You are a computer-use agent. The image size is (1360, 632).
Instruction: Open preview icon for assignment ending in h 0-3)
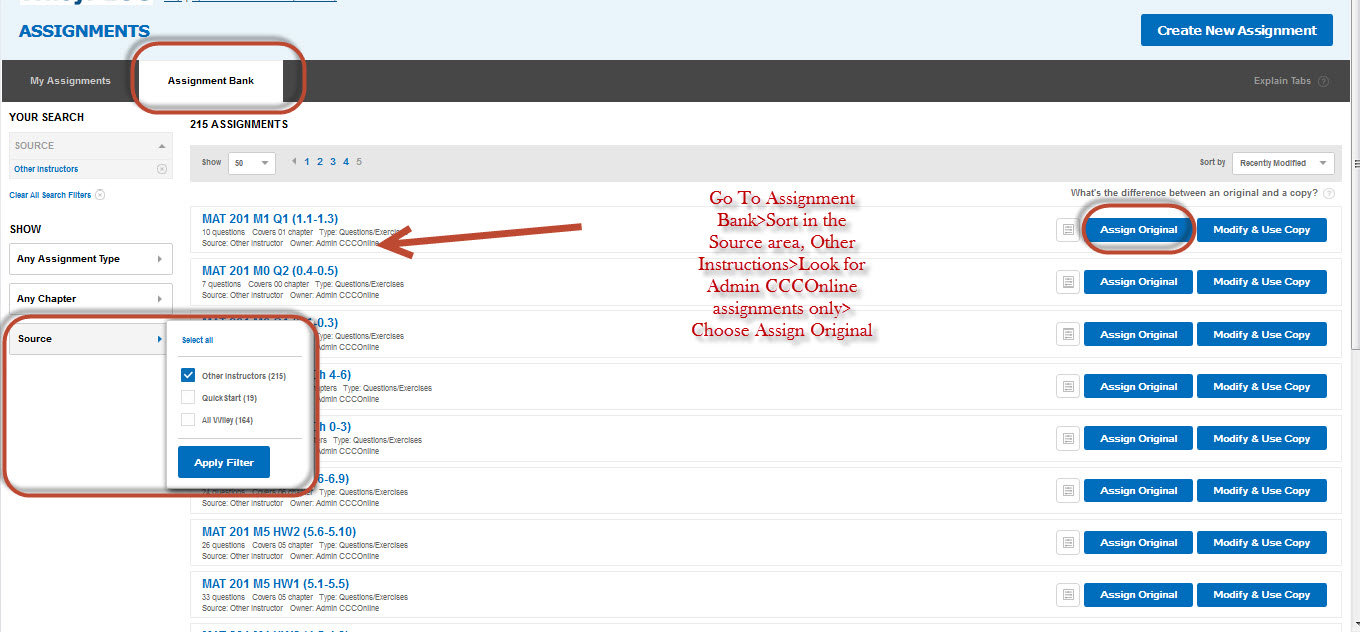[1068, 438]
